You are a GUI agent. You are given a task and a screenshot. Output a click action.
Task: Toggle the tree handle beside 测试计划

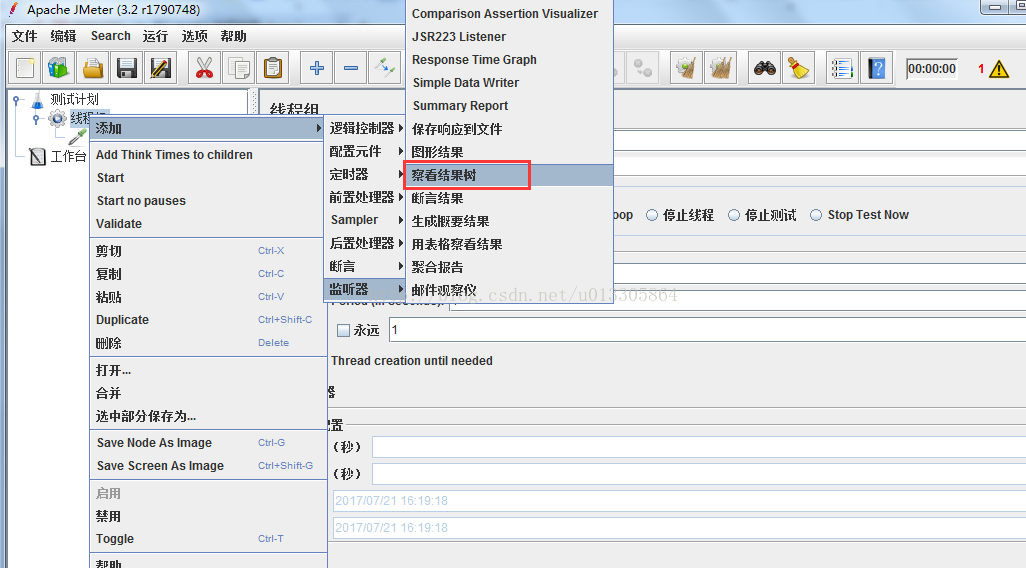17,100
